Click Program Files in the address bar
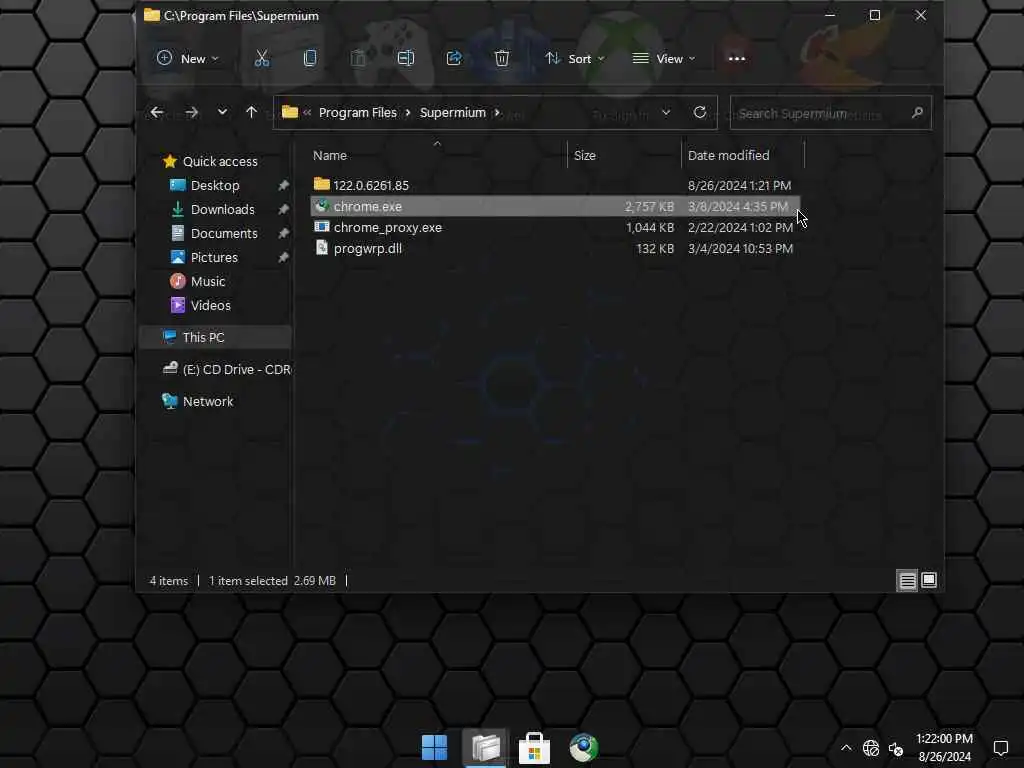Image resolution: width=1024 pixels, height=768 pixels. [357, 112]
